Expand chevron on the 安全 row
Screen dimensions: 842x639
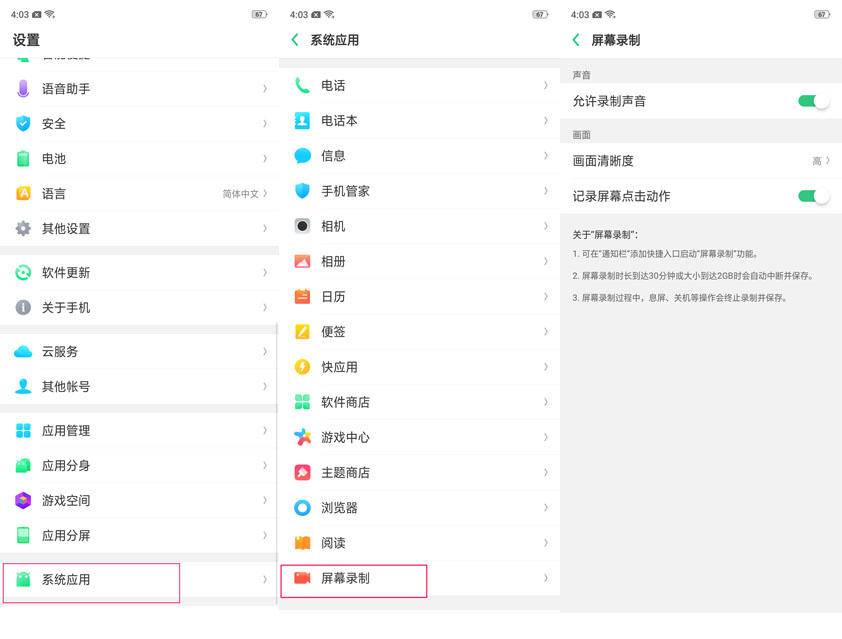click(265, 124)
